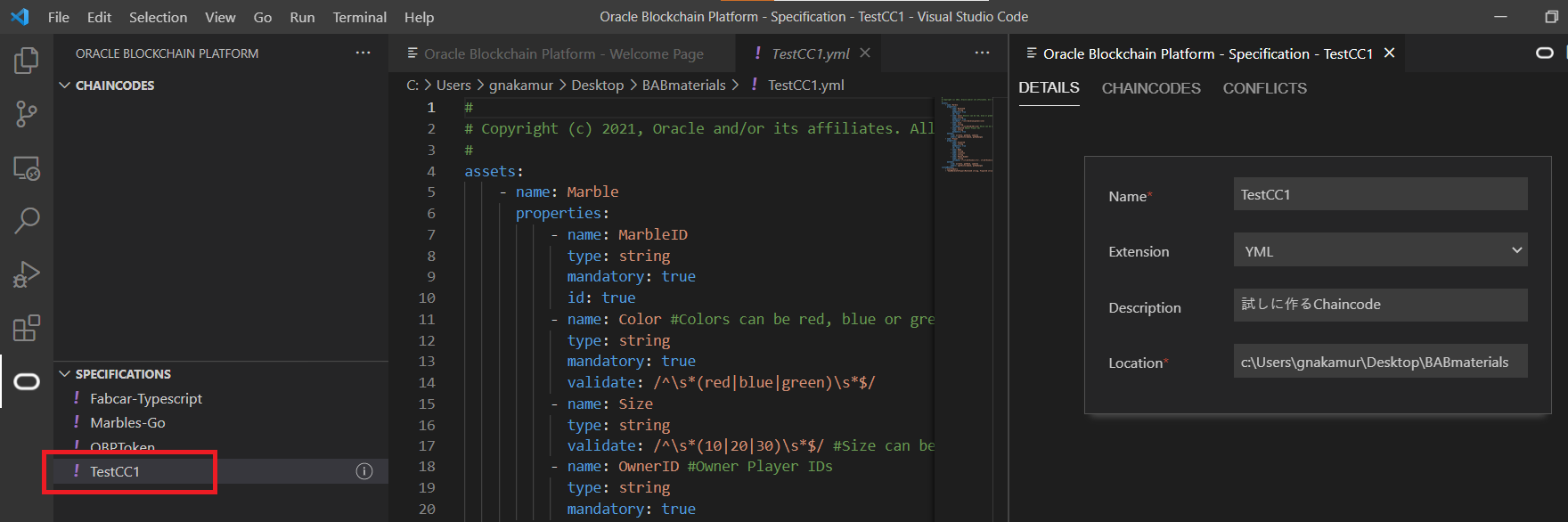Open the View menu
Screen dimensions: 1568x522
pos(220,17)
